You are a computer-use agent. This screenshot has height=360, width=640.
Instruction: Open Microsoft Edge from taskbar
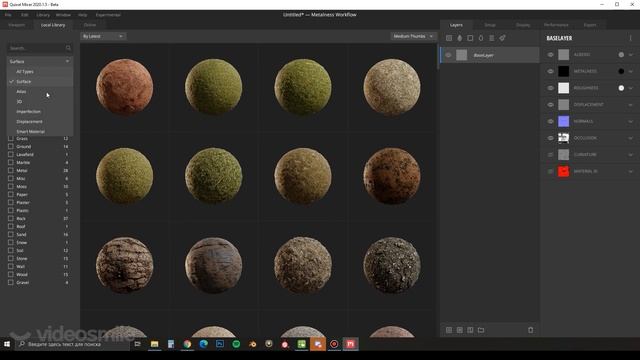tap(203, 344)
